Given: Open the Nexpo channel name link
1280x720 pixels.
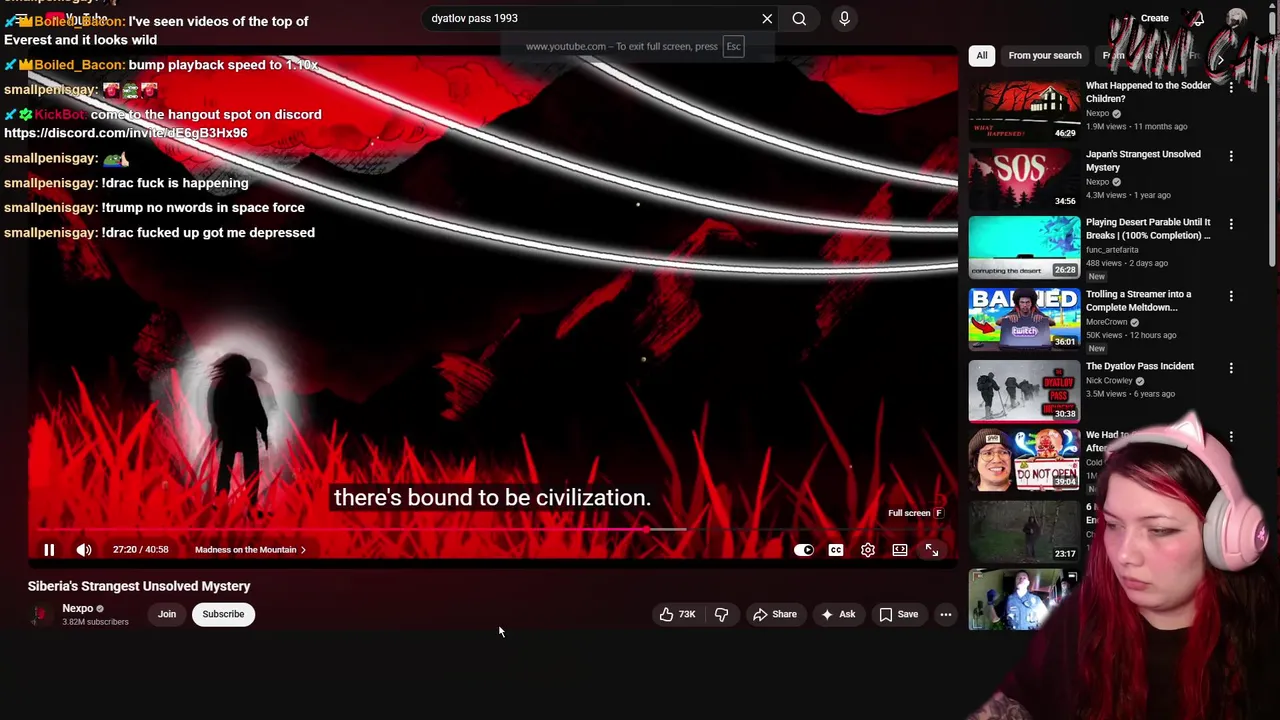Looking at the screenshot, I should [x=78, y=608].
